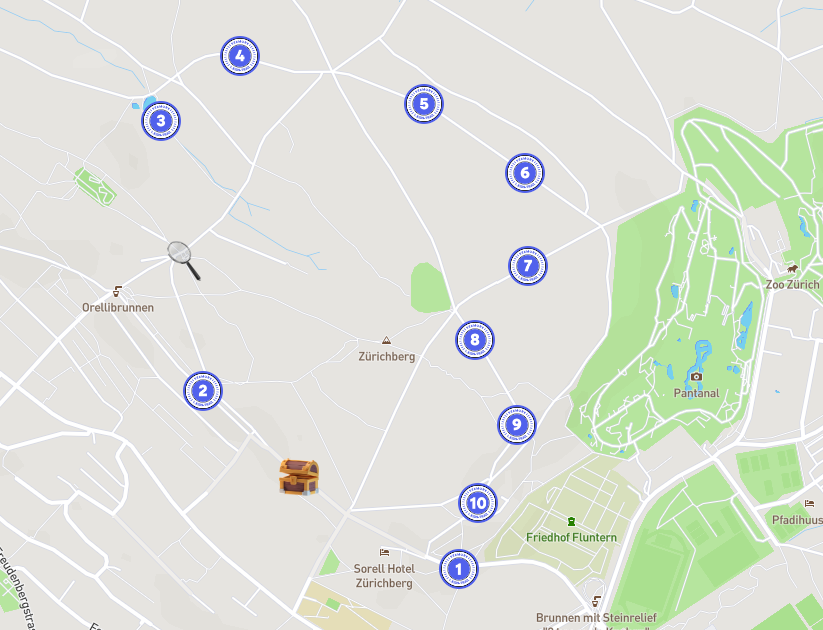Tap waypoint marker number 4
Viewport: 823px width, 630px height.
click(x=240, y=56)
